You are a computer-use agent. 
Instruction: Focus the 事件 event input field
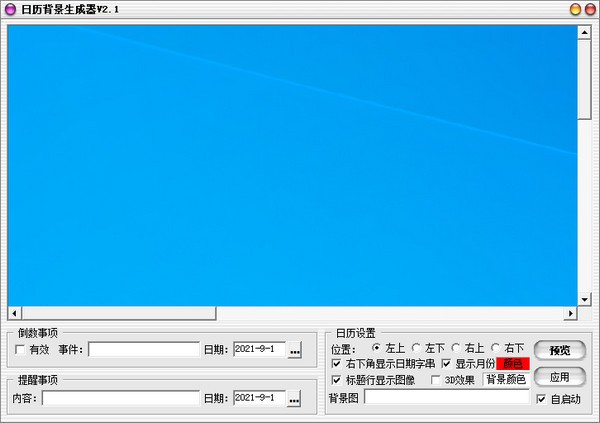(x=144, y=350)
